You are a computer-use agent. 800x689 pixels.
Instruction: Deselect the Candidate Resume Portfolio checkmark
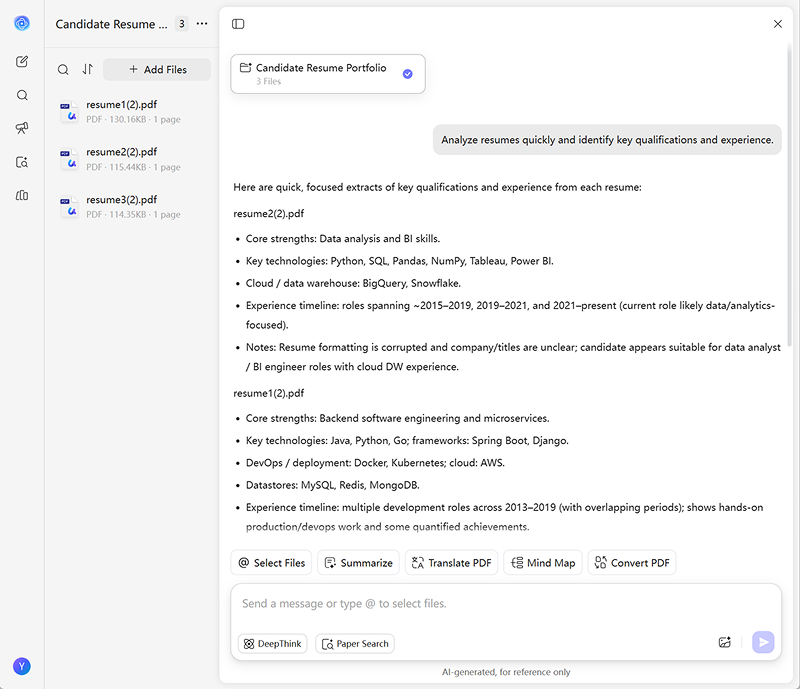(x=406, y=73)
